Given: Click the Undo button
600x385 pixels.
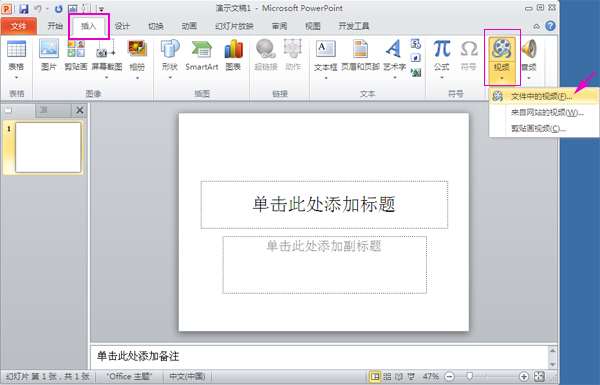Looking at the screenshot, I should [38, 8].
